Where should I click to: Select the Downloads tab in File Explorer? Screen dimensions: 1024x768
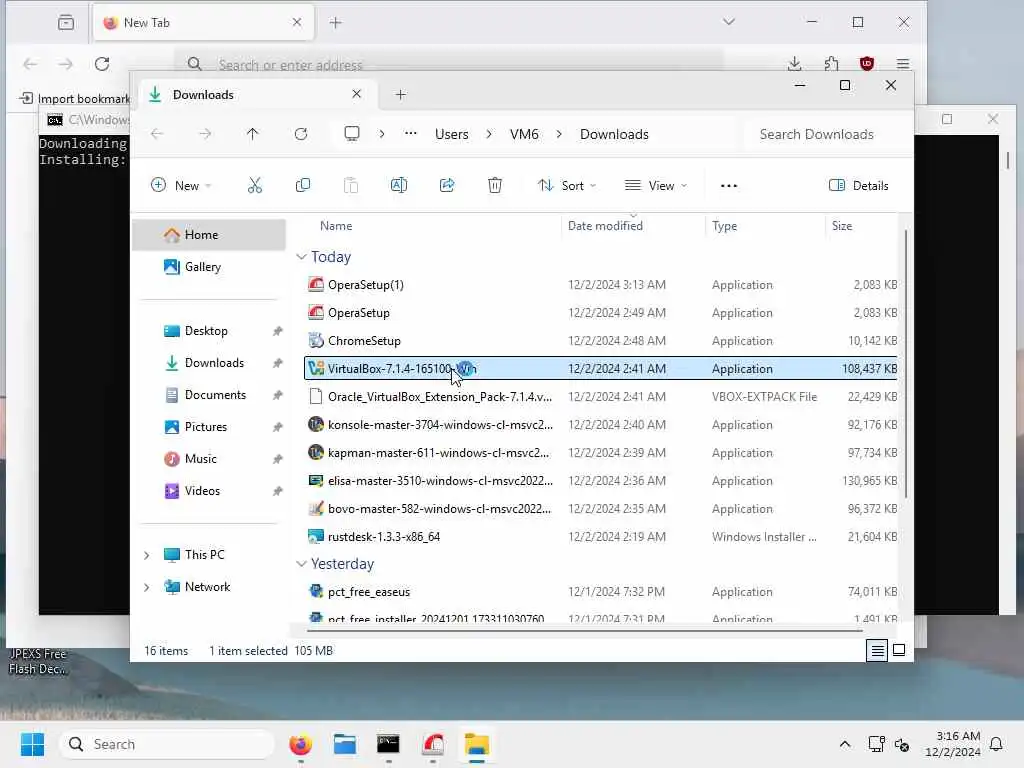pyautogui.click(x=255, y=95)
